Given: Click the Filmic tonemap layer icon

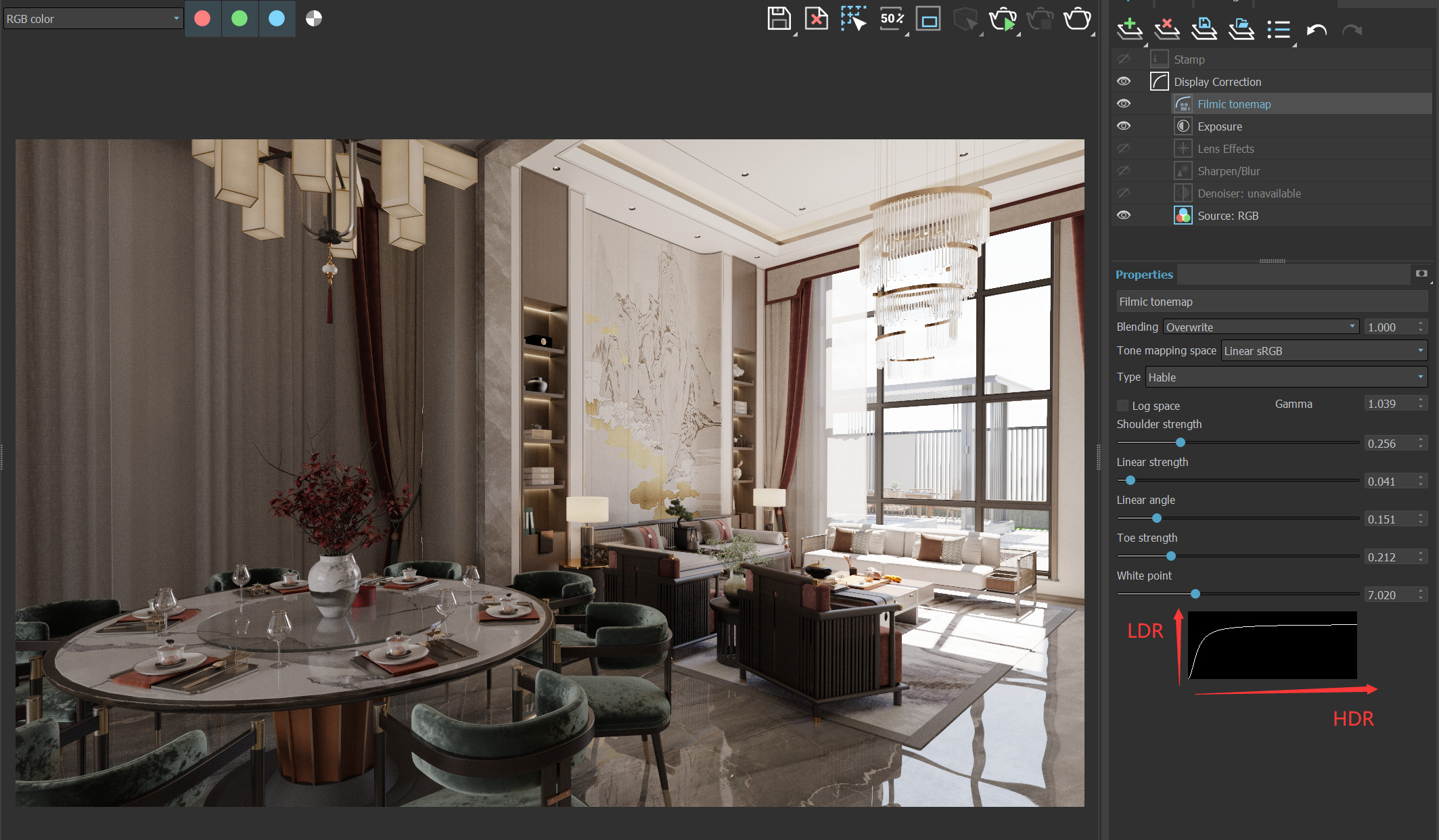Looking at the screenshot, I should [1183, 104].
